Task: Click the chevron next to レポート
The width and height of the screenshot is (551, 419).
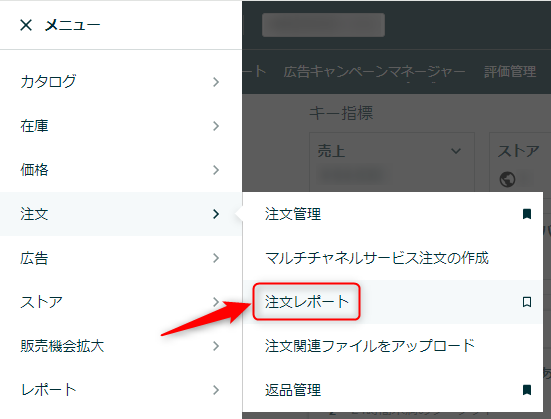Action: coord(216,390)
